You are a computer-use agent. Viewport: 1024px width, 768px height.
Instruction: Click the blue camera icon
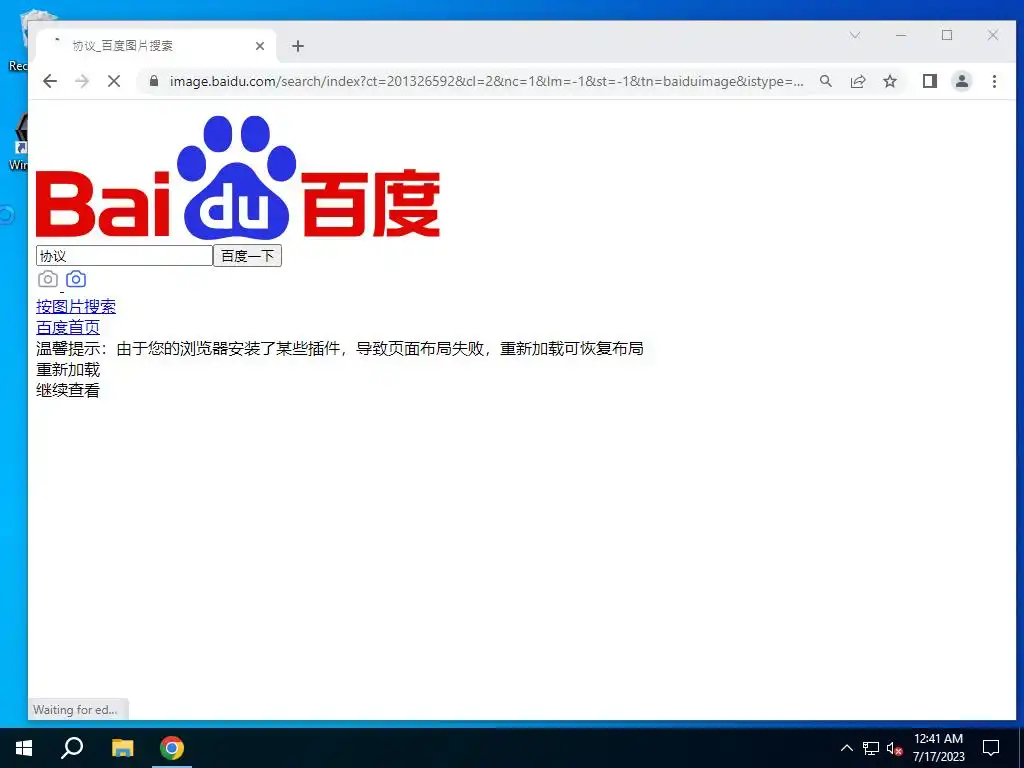[x=76, y=279]
